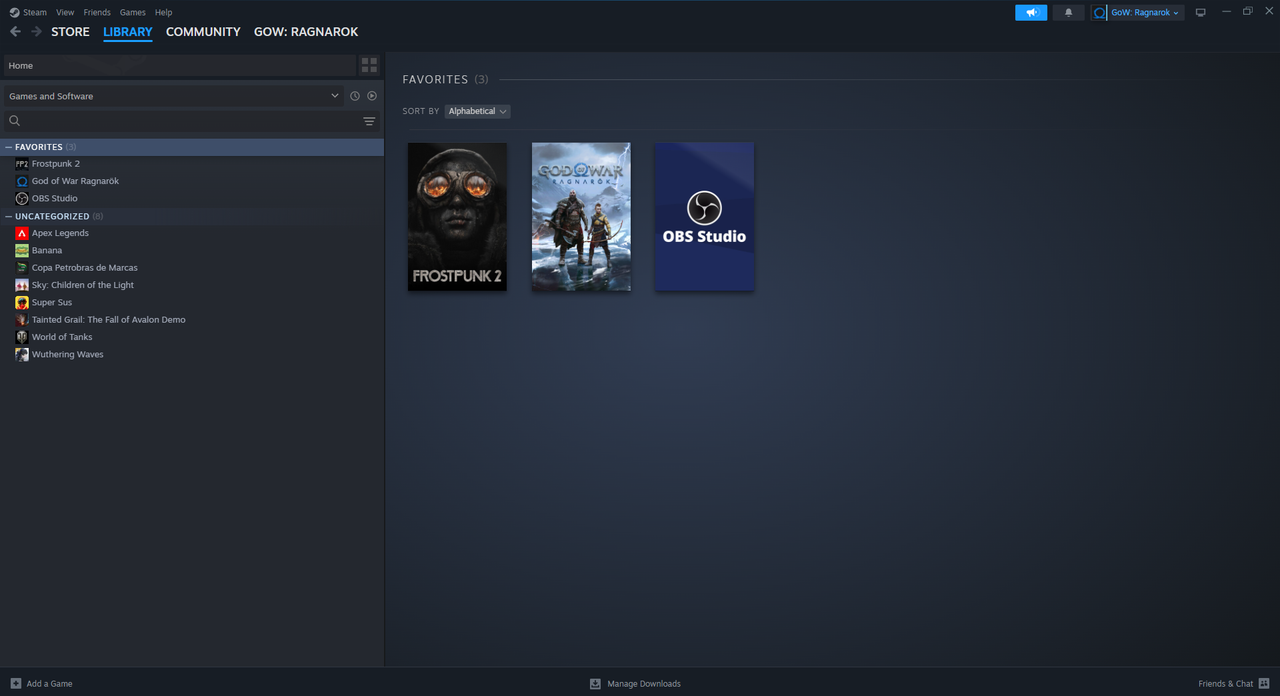Open Friends & Chat label
This screenshot has height=696, width=1280.
click(1225, 684)
